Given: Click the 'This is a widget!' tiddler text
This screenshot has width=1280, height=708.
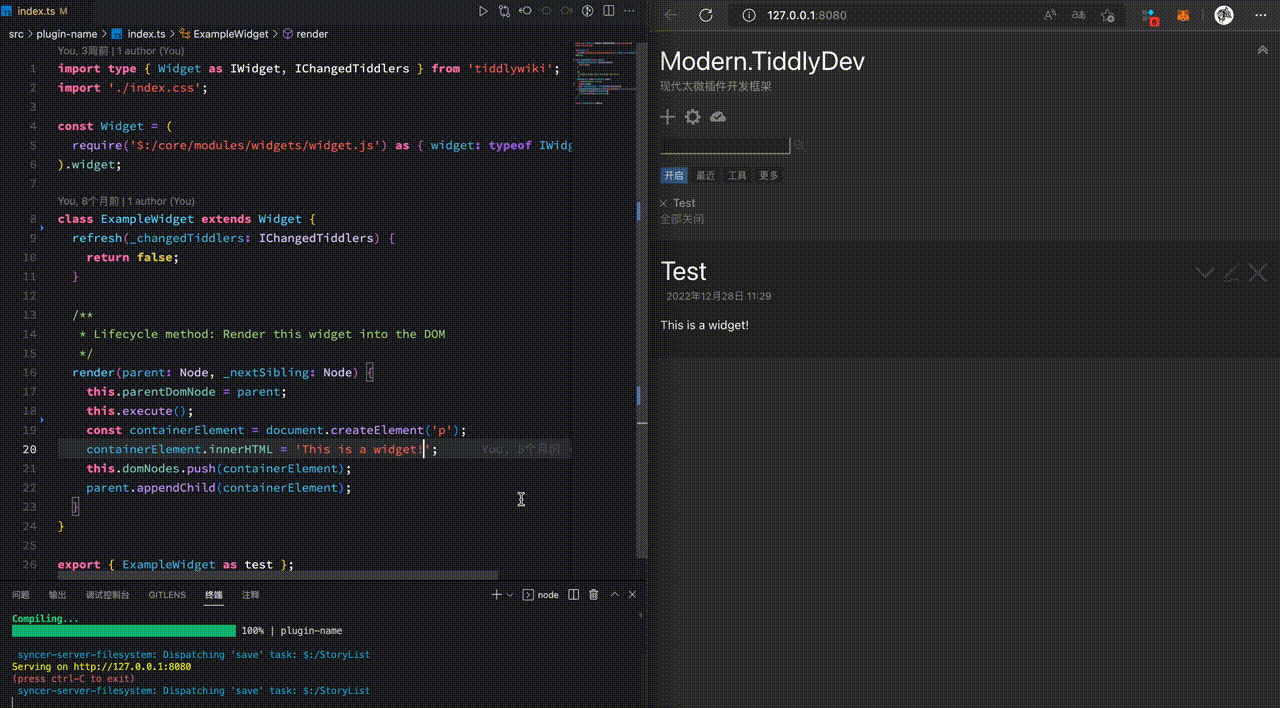Looking at the screenshot, I should click(704, 325).
